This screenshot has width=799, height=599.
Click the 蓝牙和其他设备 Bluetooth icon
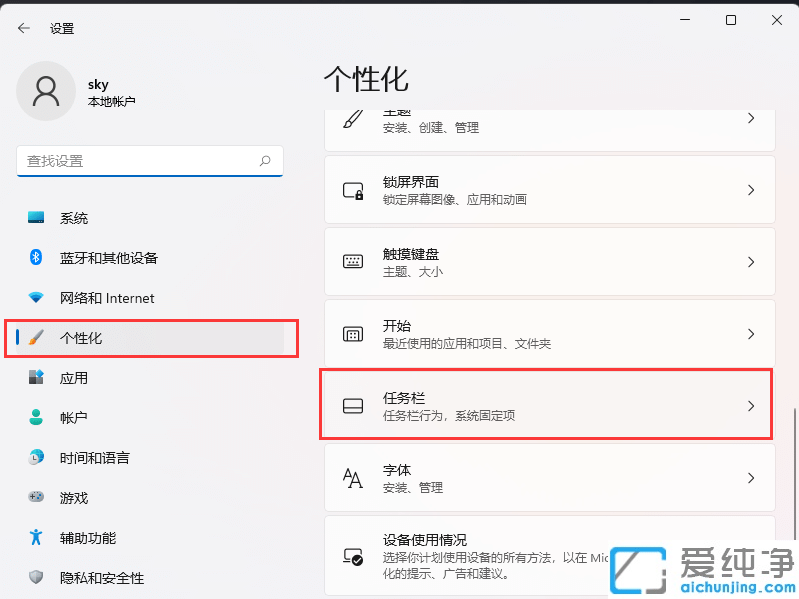[x=36, y=258]
